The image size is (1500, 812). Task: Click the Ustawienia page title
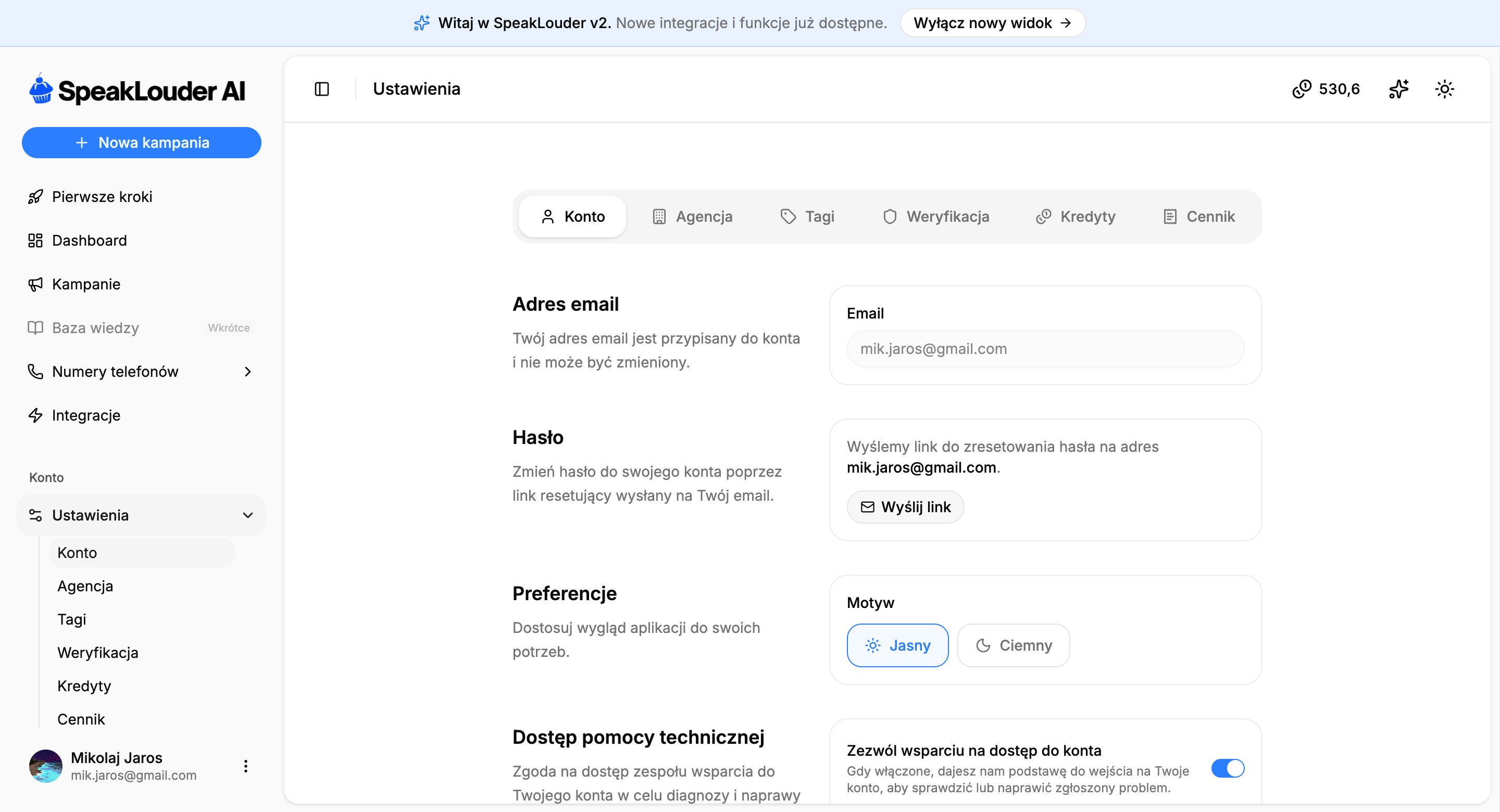click(x=416, y=89)
